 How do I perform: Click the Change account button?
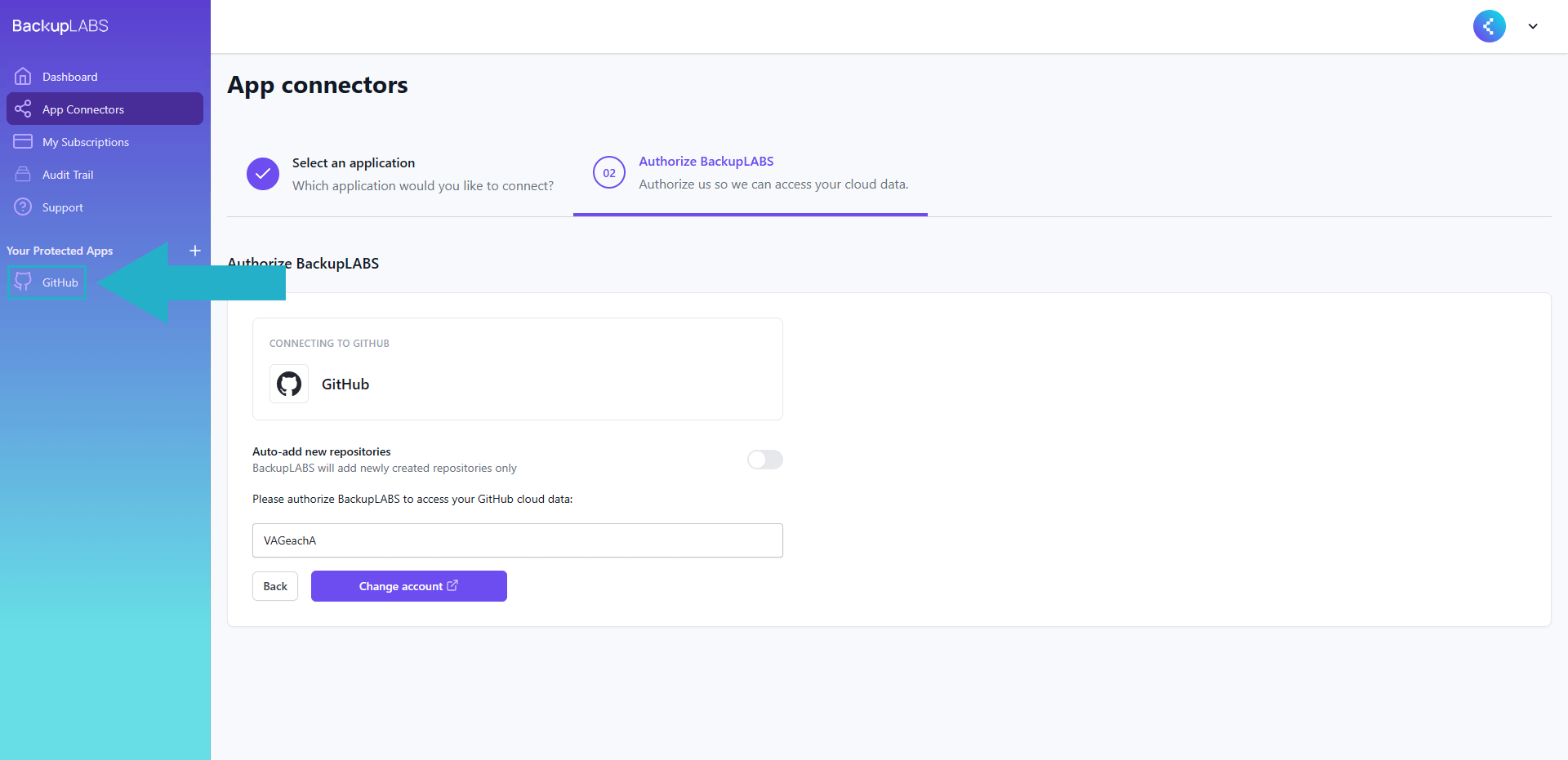(409, 586)
